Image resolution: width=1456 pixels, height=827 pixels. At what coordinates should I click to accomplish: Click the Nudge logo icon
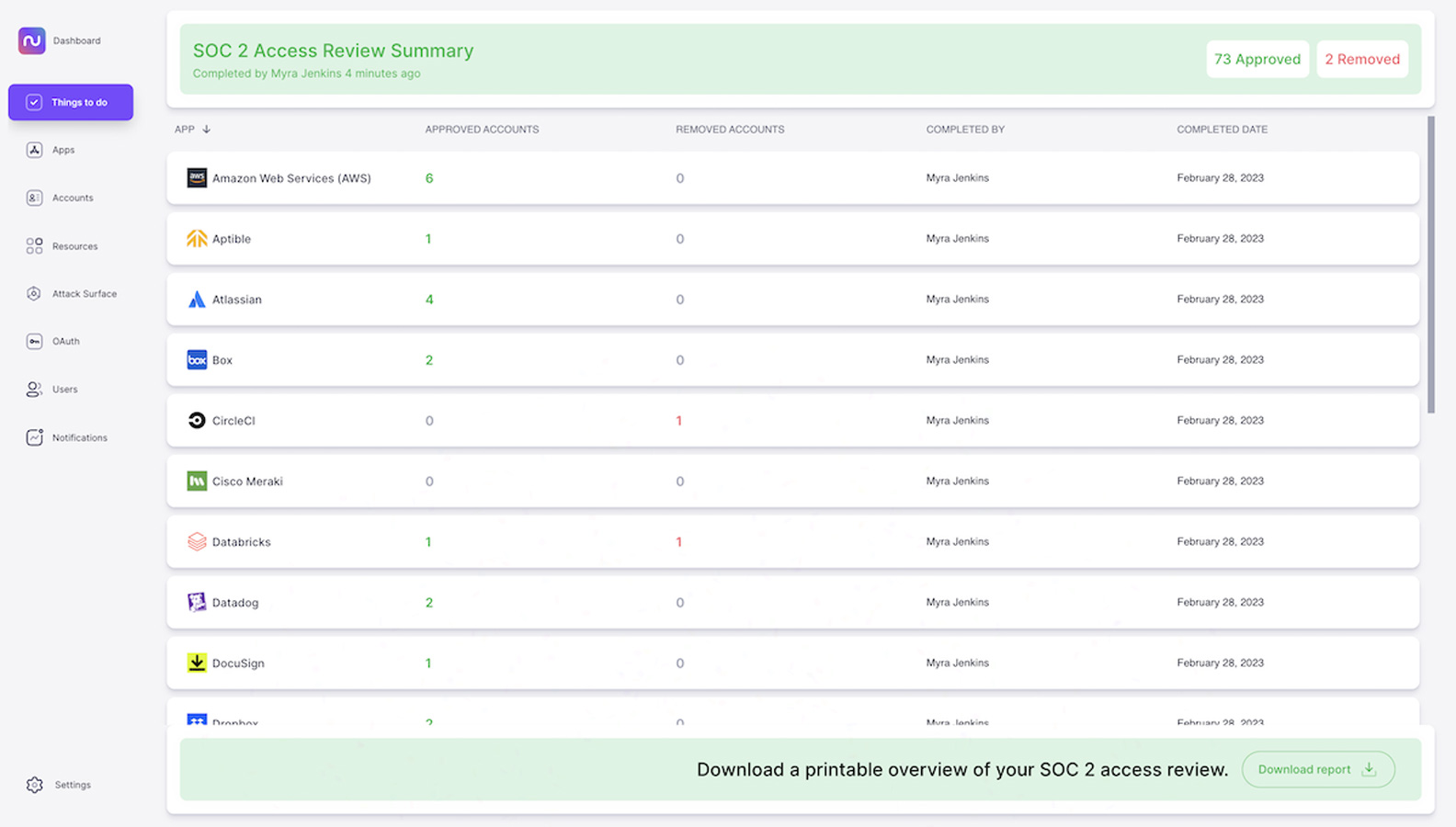pyautogui.click(x=32, y=40)
